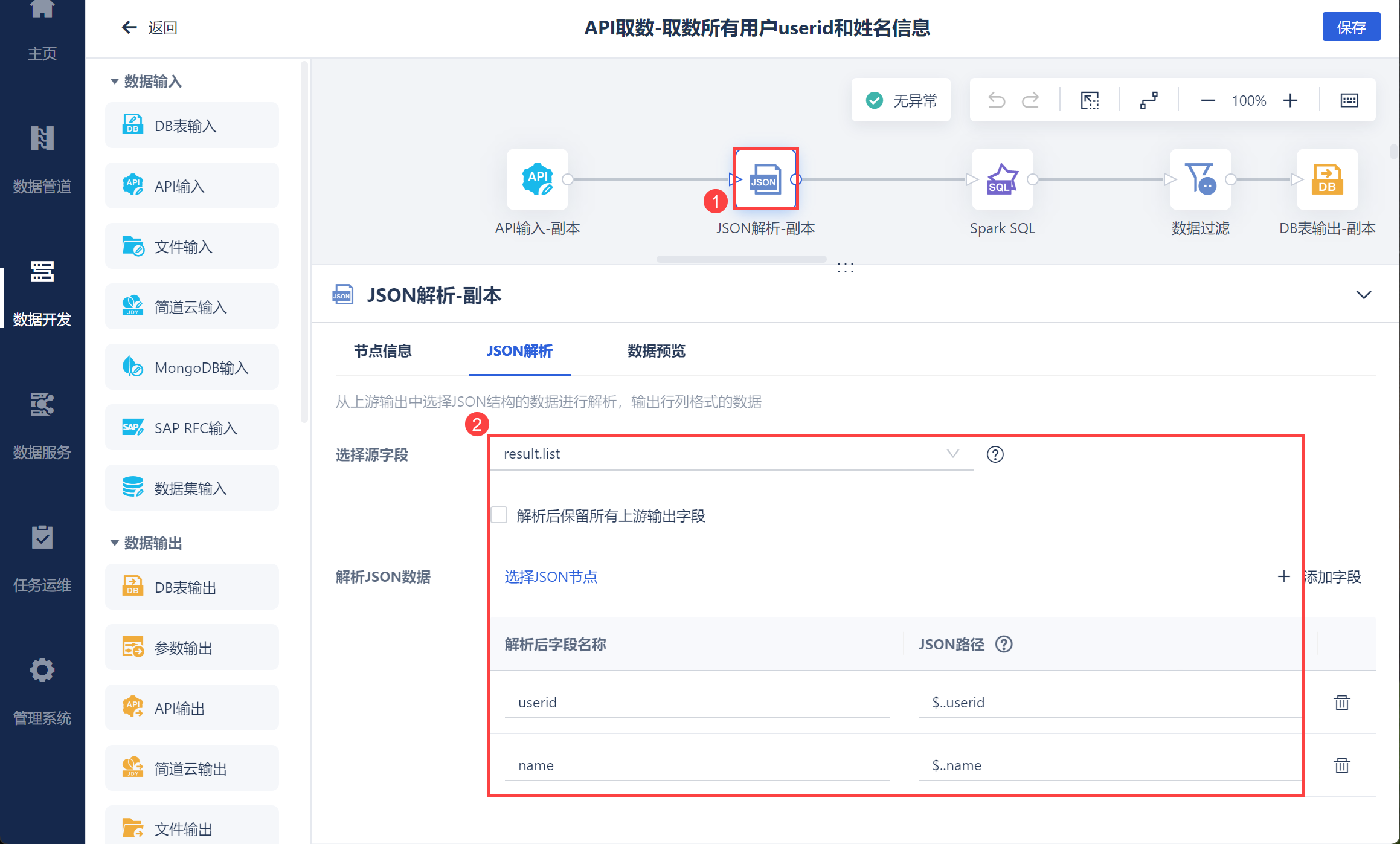Image resolution: width=1400 pixels, height=844 pixels.
Task: Click the zoom out minus icon
Action: pos(1207,101)
